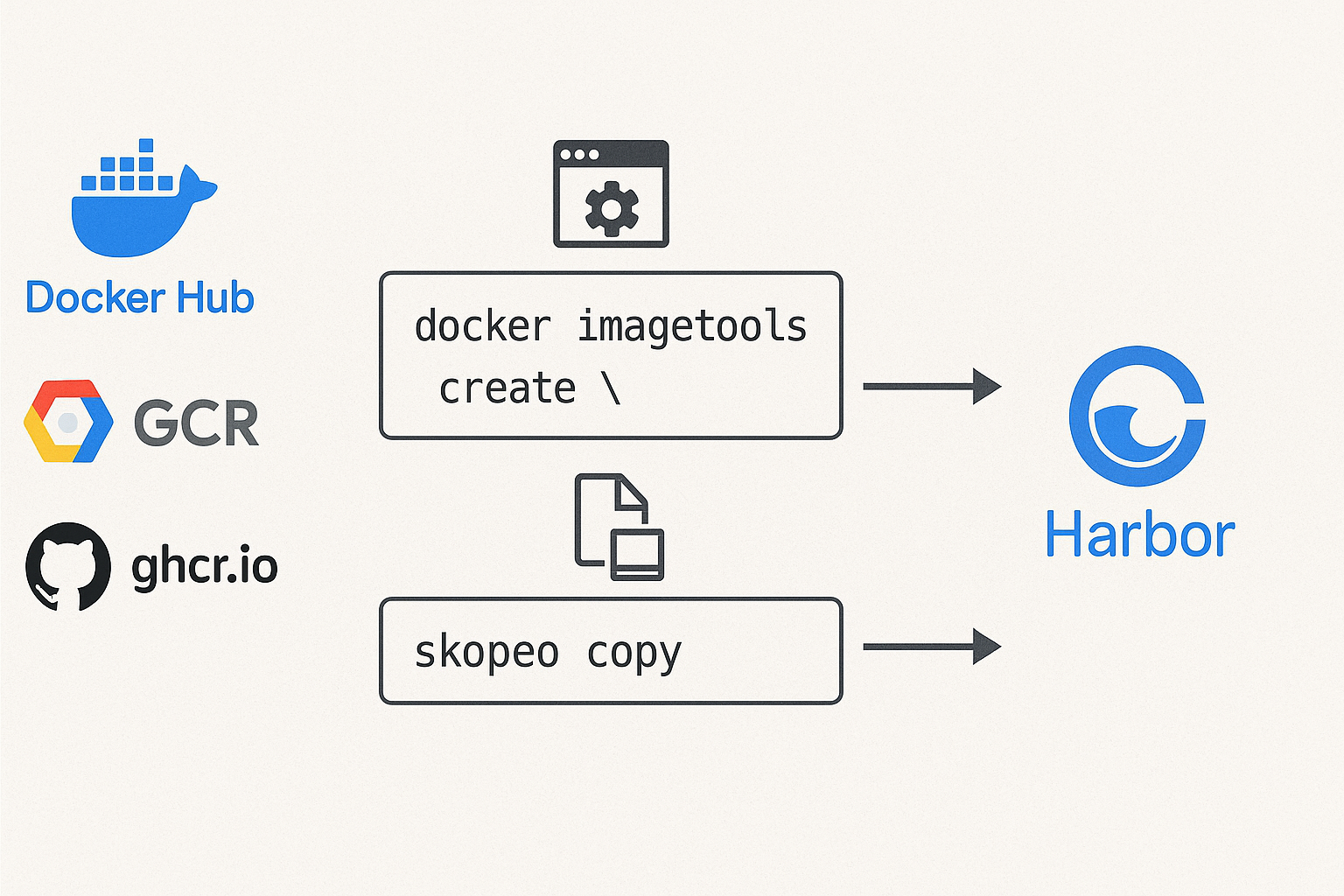1344x896 pixels.
Task: Click the ghcr.io text label
Action: 205,568
